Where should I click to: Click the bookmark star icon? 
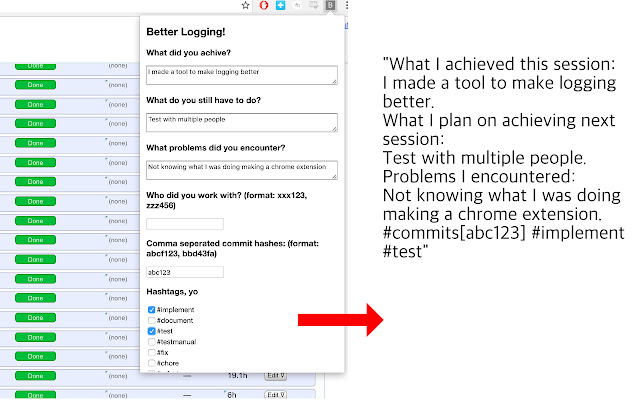(x=246, y=6)
